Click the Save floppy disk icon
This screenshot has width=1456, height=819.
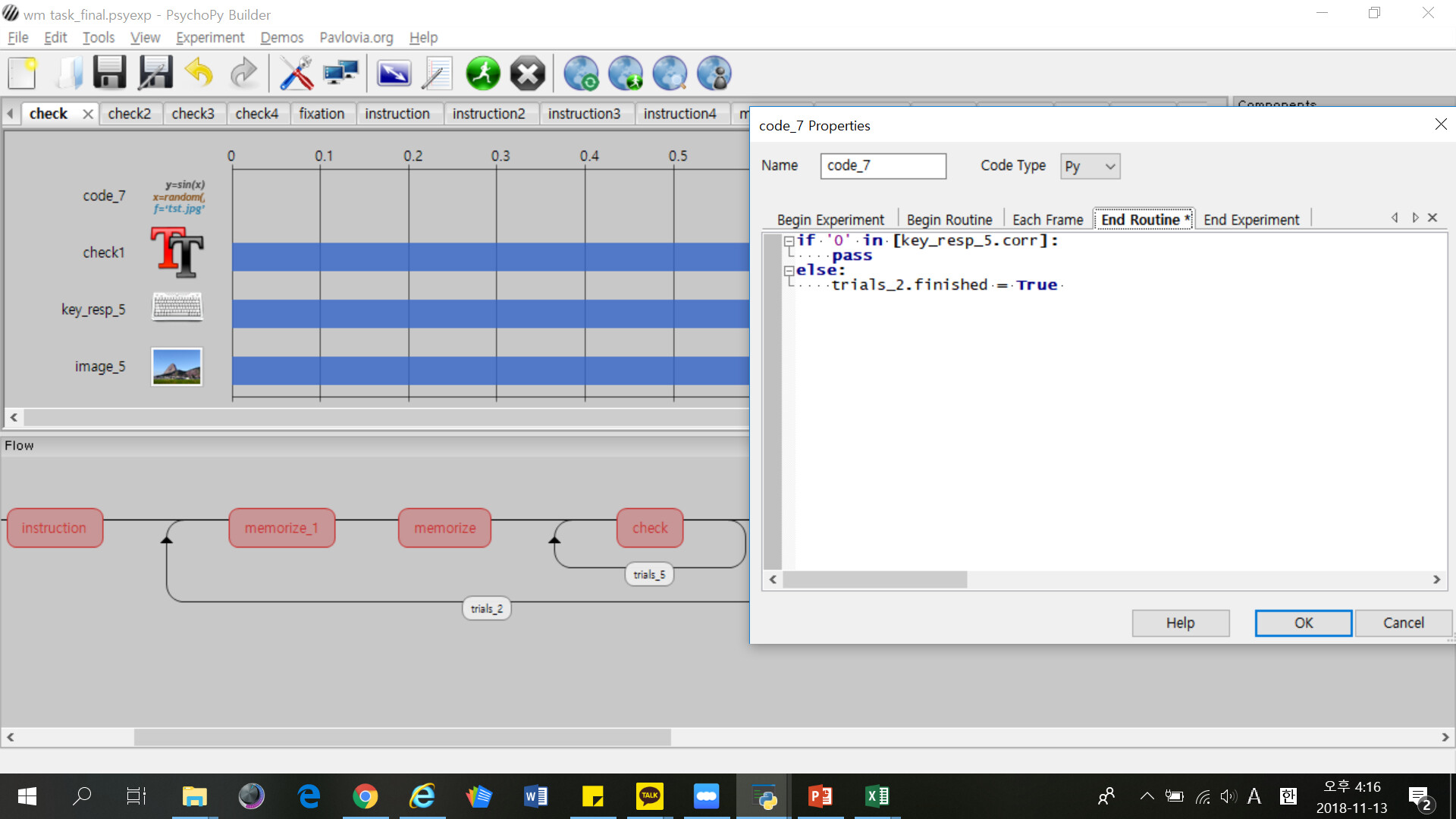pos(109,74)
